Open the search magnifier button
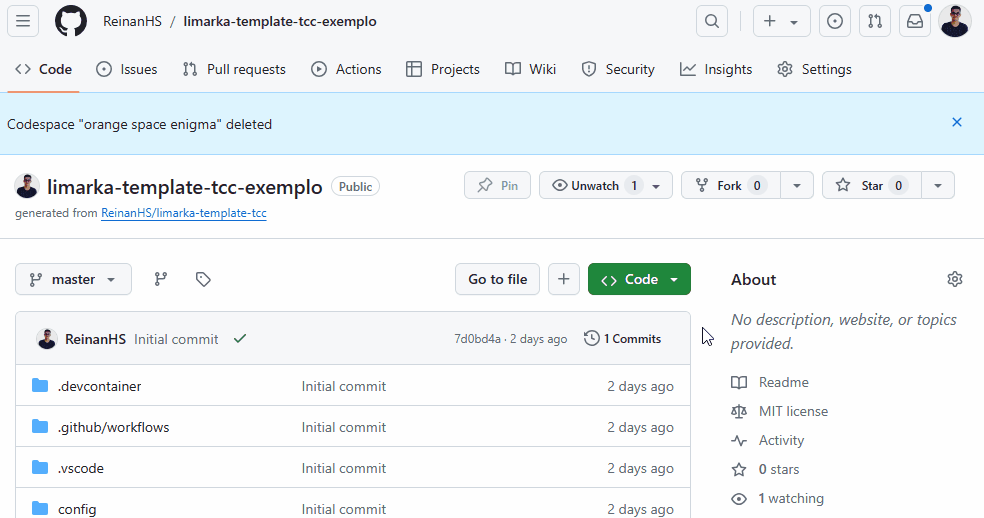 pyautogui.click(x=712, y=21)
